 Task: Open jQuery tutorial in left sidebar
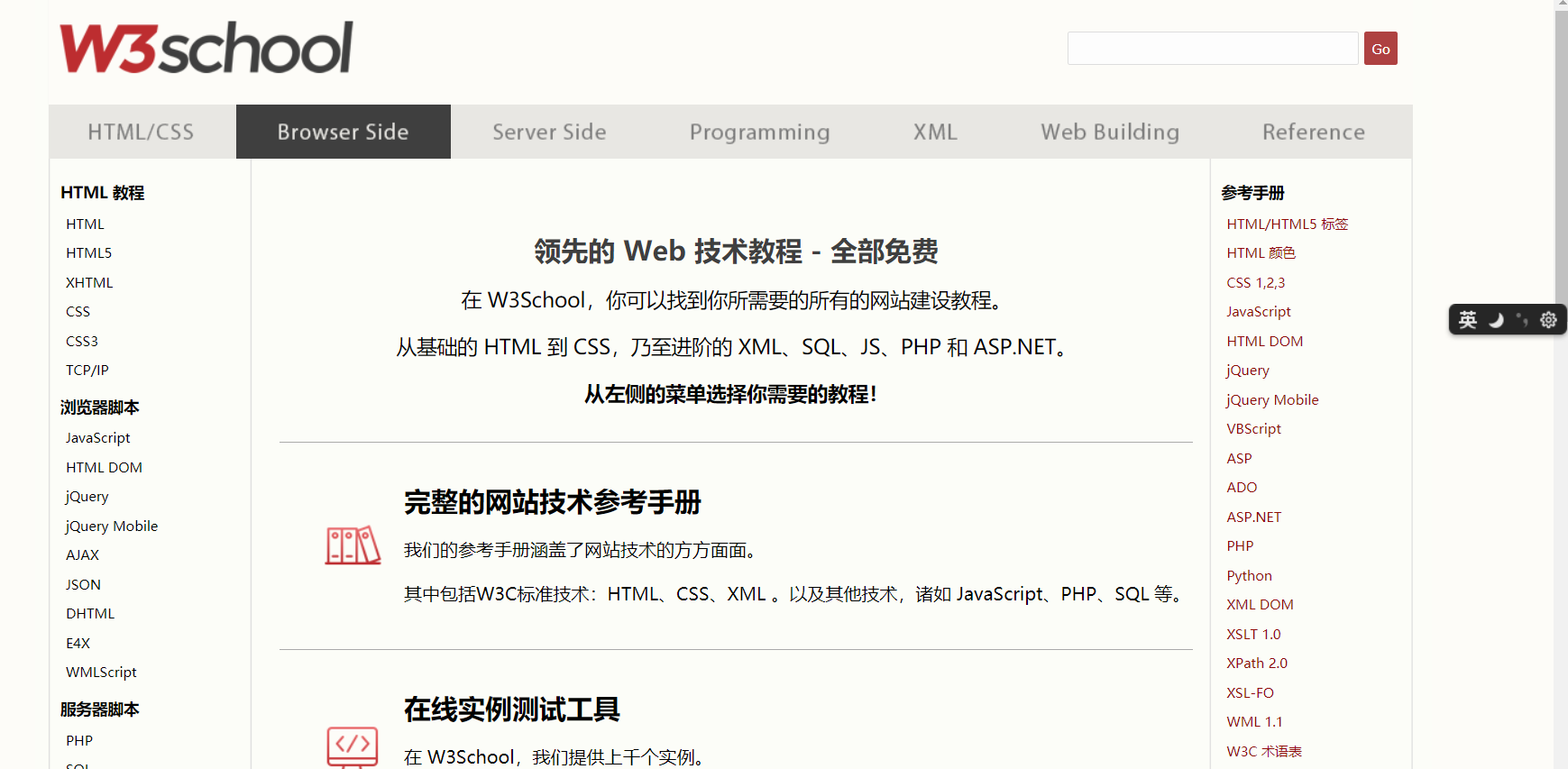coord(87,497)
